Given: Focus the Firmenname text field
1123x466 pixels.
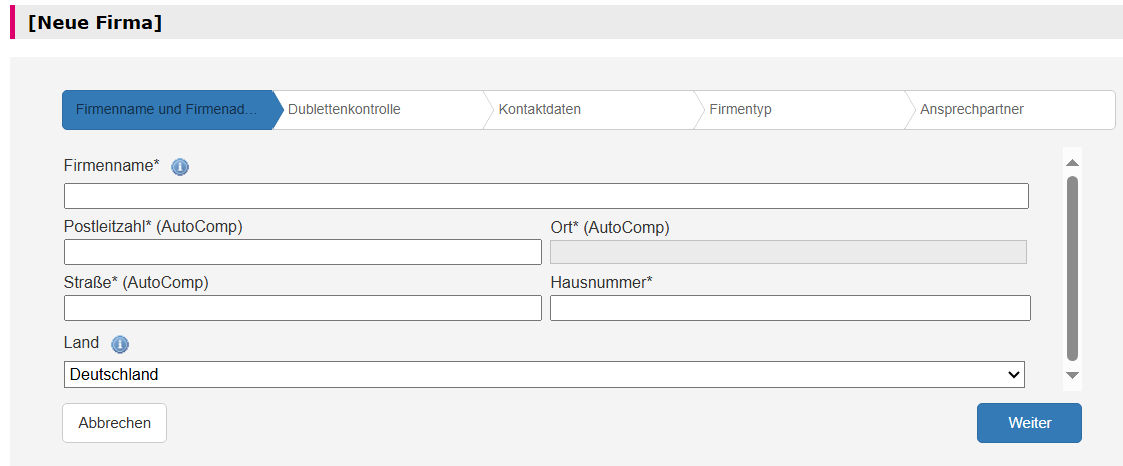Looking at the screenshot, I should pos(546,196).
